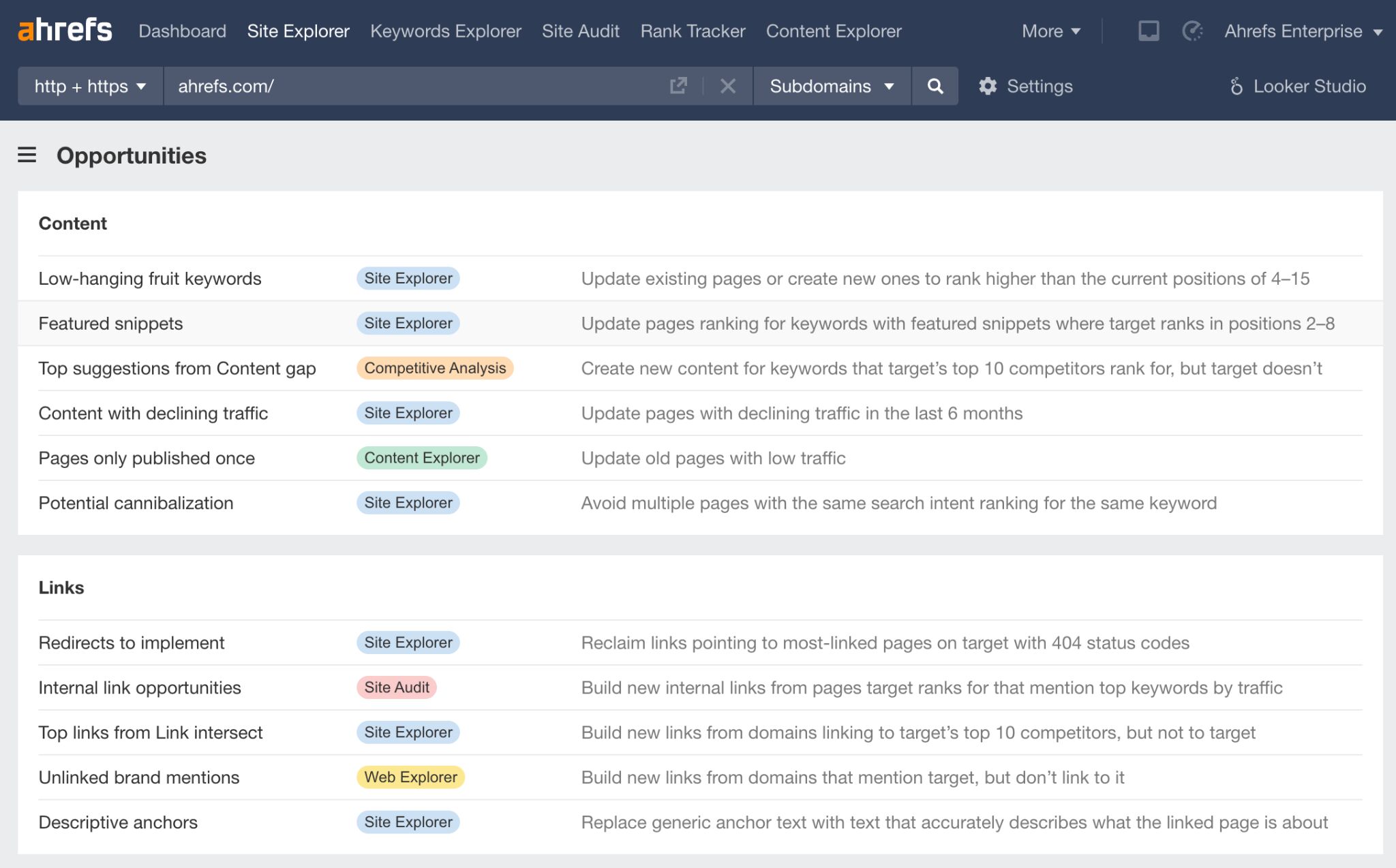Viewport: 1396px width, 868px height.
Task: Select the Featured snippets opportunity row
Action: [x=110, y=323]
